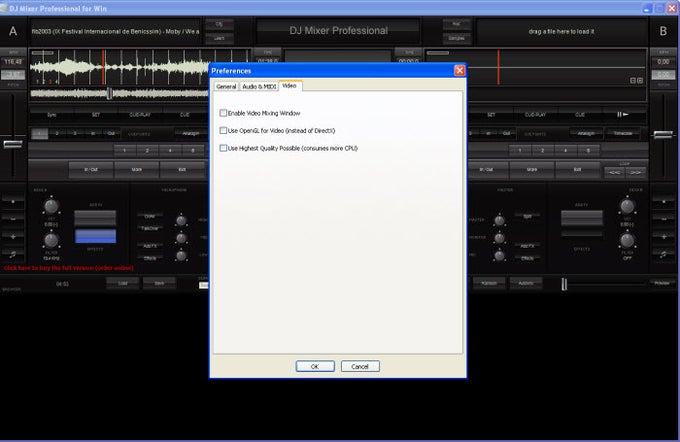Click deck A Add FX button

(x=150, y=246)
